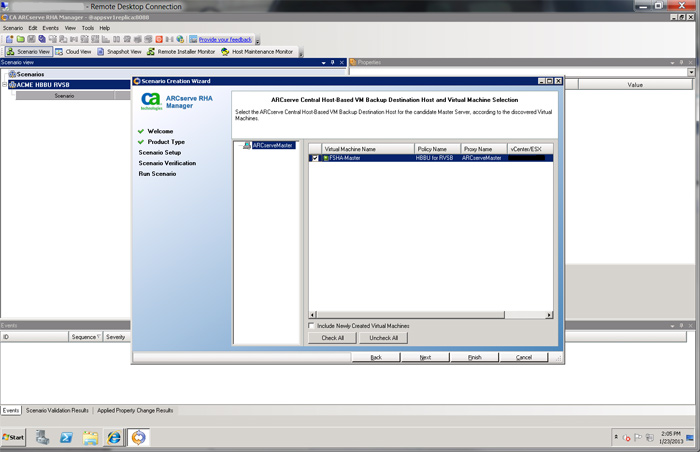Open the Edit menu
Image resolution: width=700 pixels, height=452 pixels.
(x=33, y=28)
